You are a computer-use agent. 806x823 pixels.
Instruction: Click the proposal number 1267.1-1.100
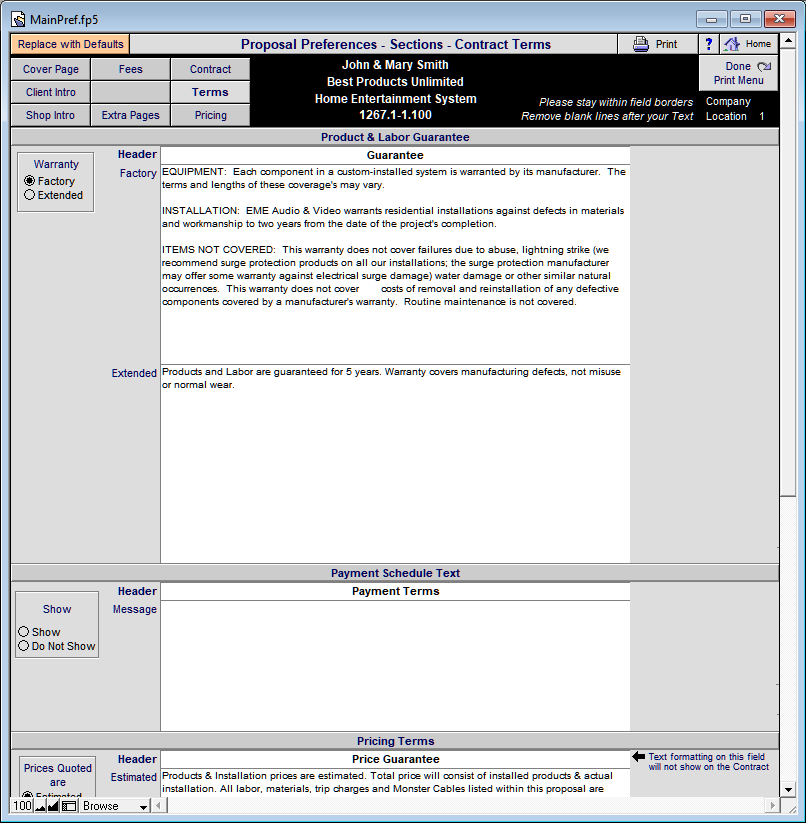click(395, 115)
